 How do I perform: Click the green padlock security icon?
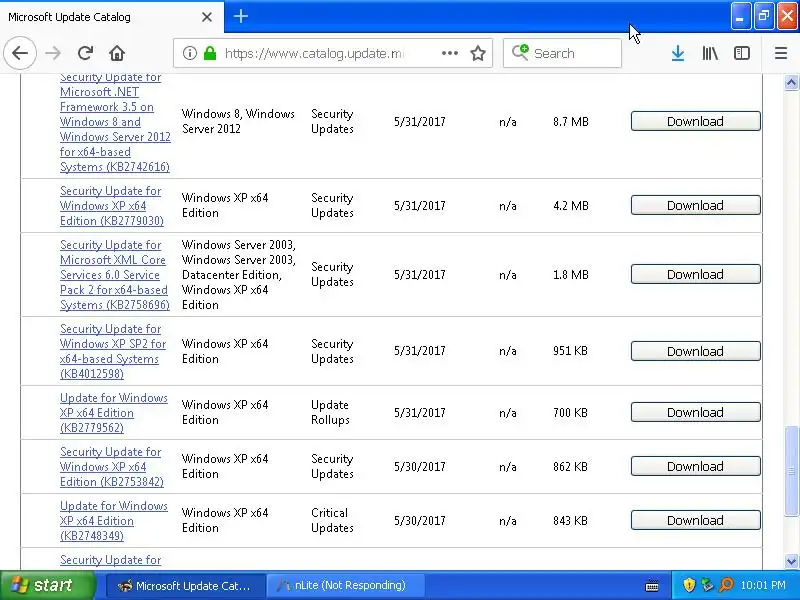point(210,53)
